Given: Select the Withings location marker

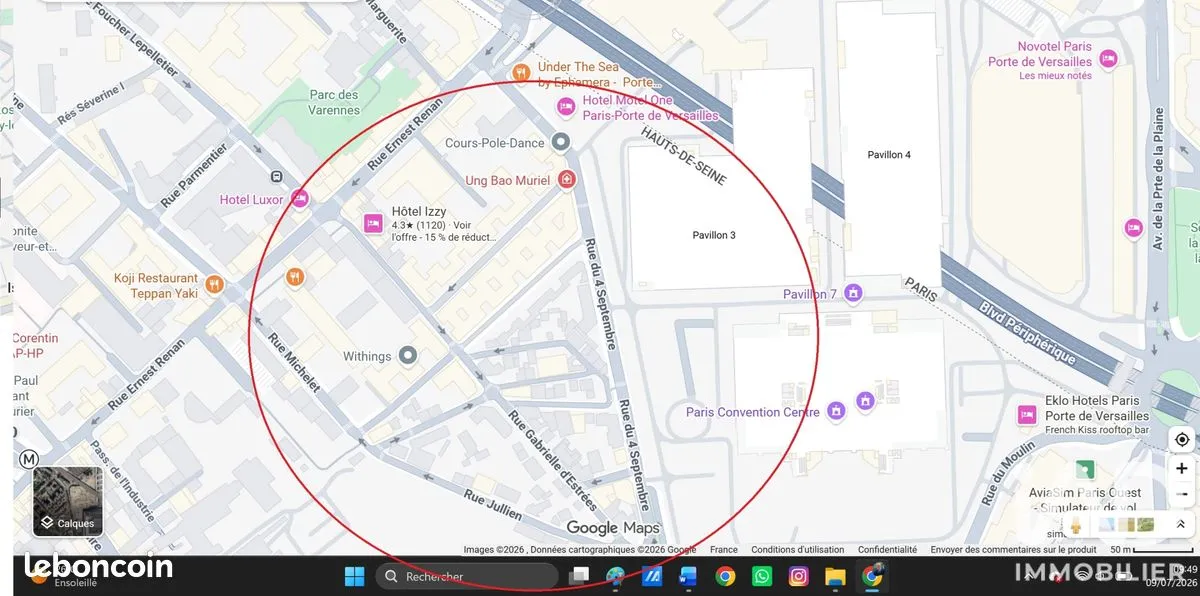Looking at the screenshot, I should (408, 355).
